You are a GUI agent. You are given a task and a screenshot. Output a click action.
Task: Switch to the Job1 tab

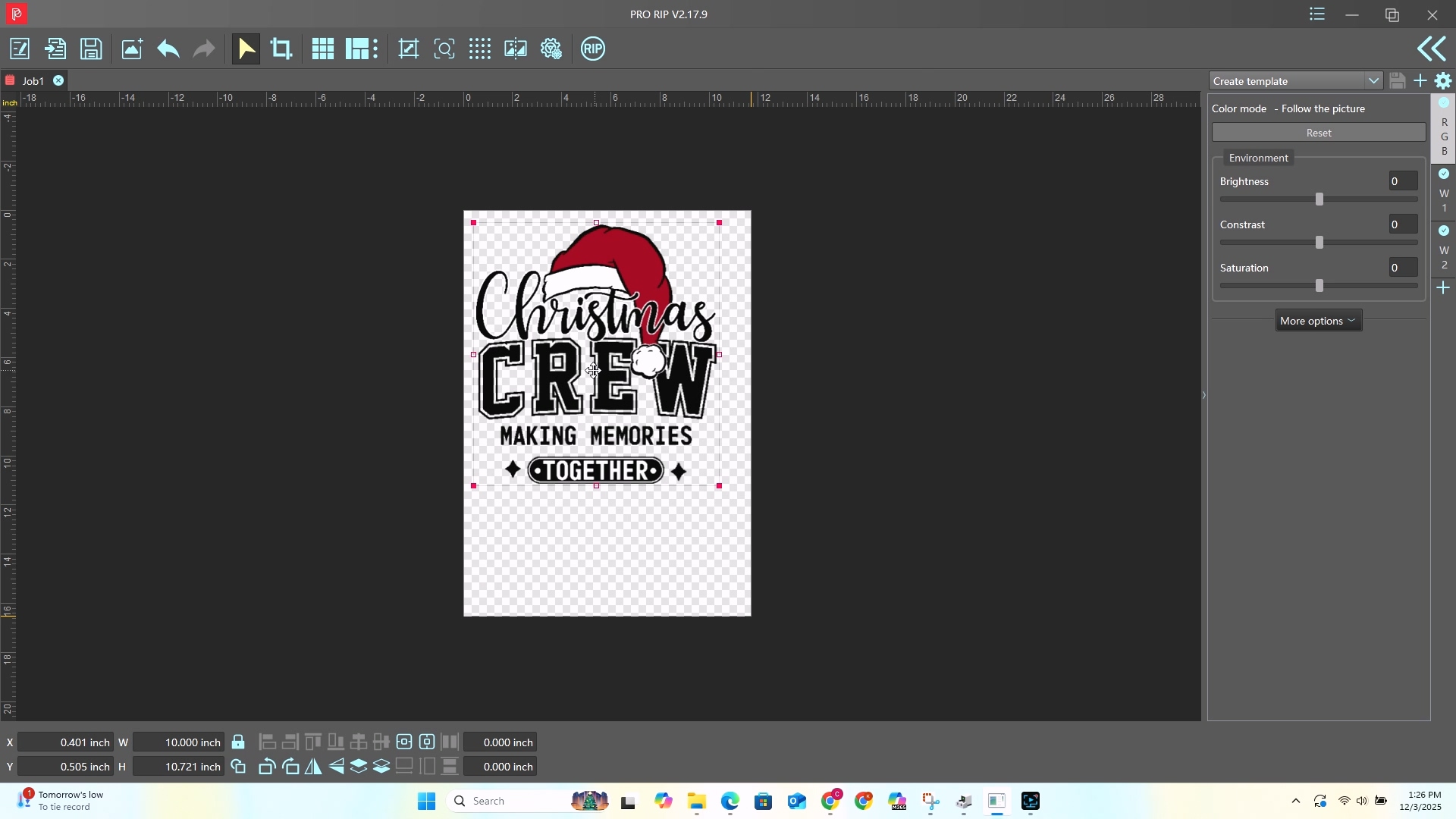[34, 80]
